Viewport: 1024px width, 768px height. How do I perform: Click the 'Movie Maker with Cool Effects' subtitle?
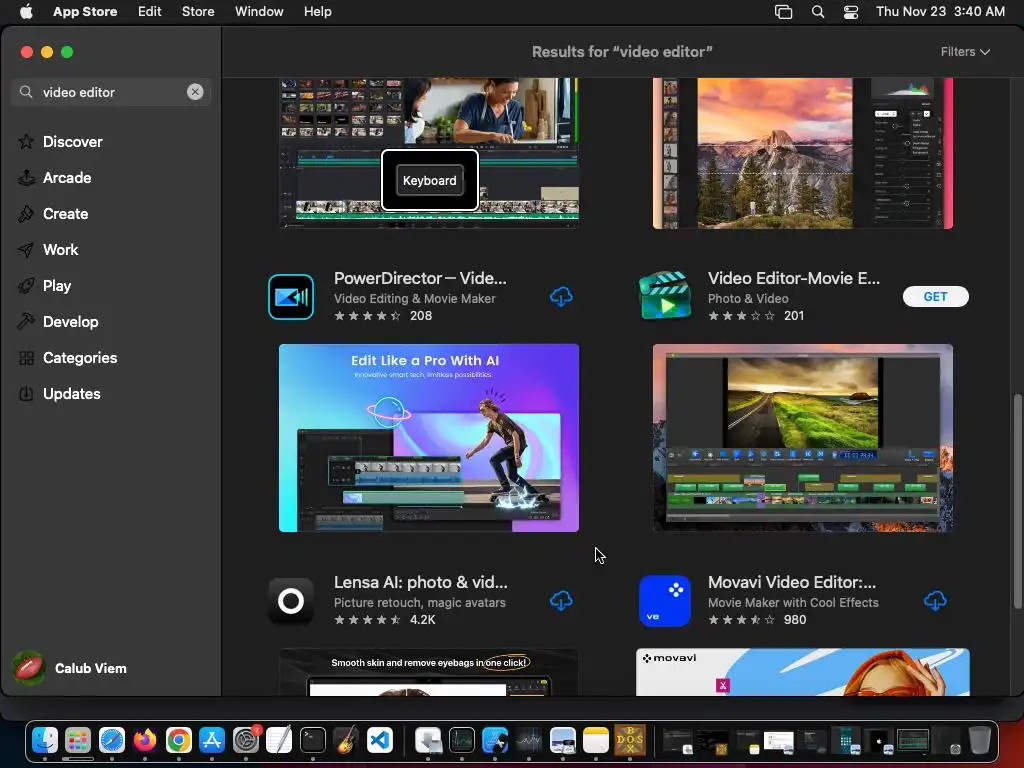pos(793,603)
